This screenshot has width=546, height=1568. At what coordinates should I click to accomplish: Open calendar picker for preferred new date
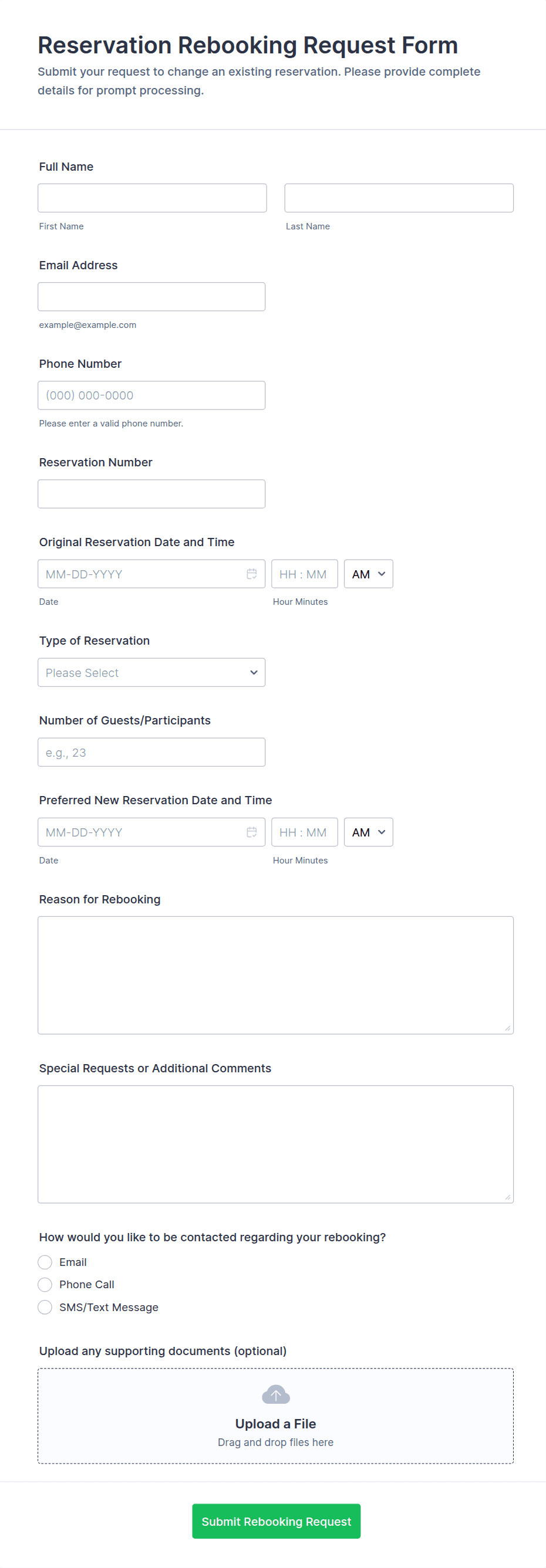coord(251,832)
